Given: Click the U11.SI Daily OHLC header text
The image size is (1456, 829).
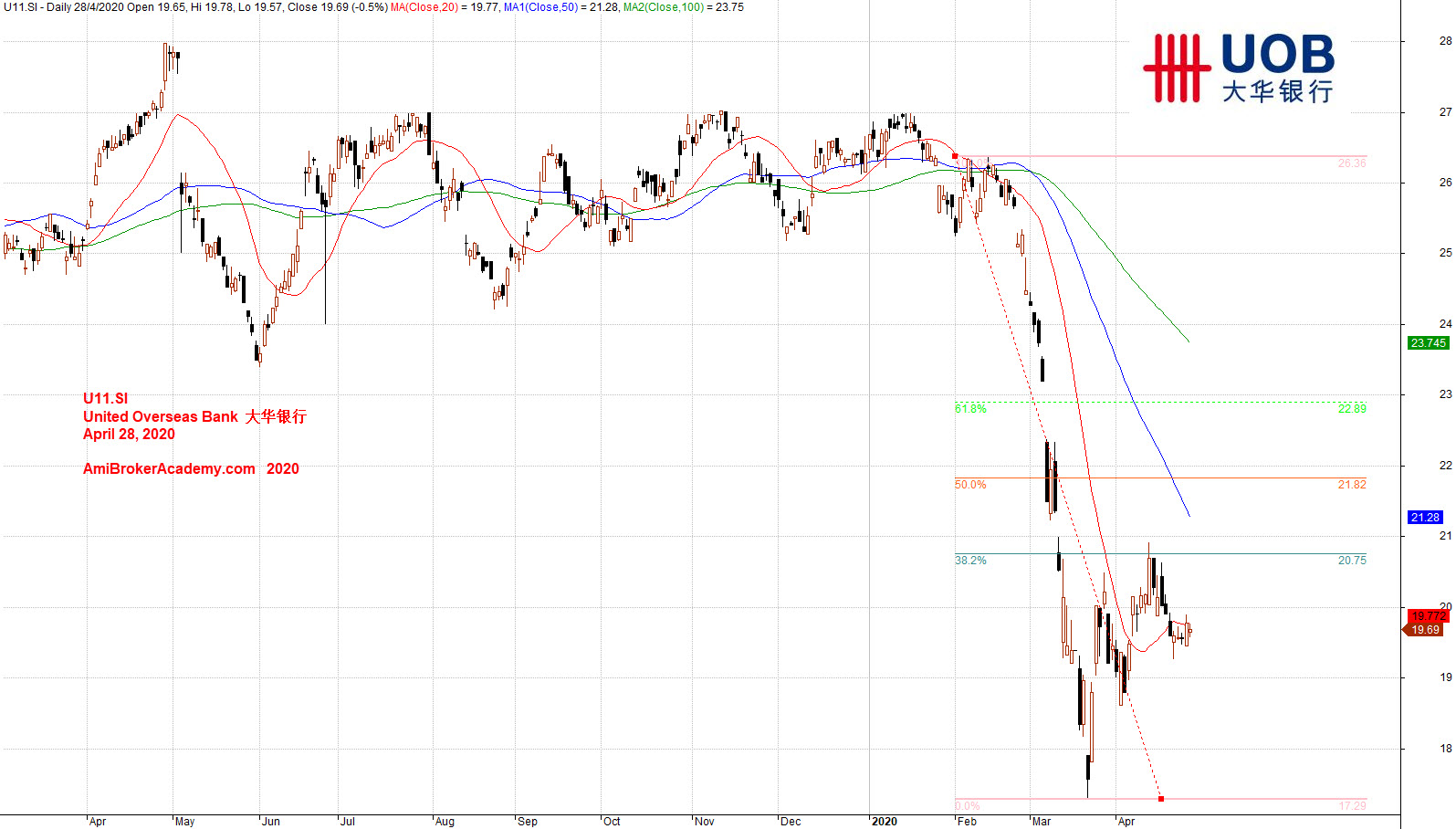Looking at the screenshot, I should click(195, 7).
